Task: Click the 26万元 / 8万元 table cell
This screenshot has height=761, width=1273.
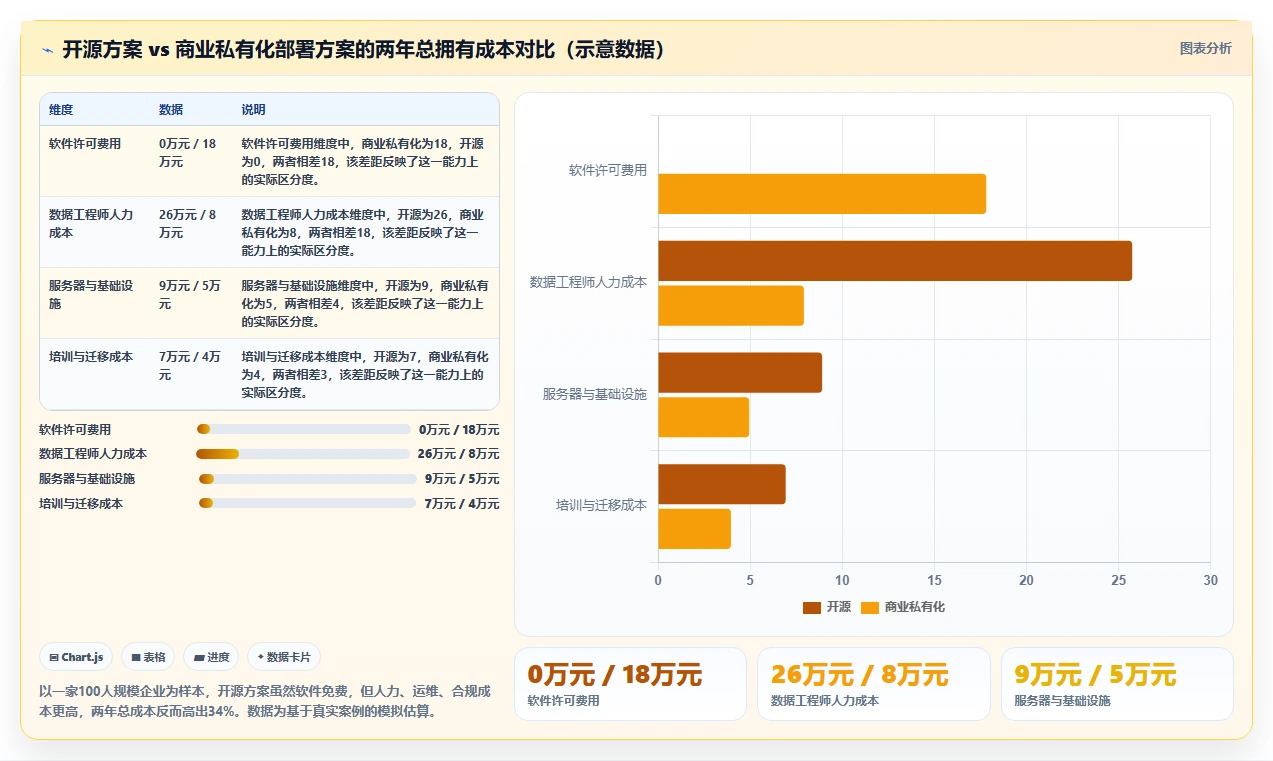Action: [188, 224]
